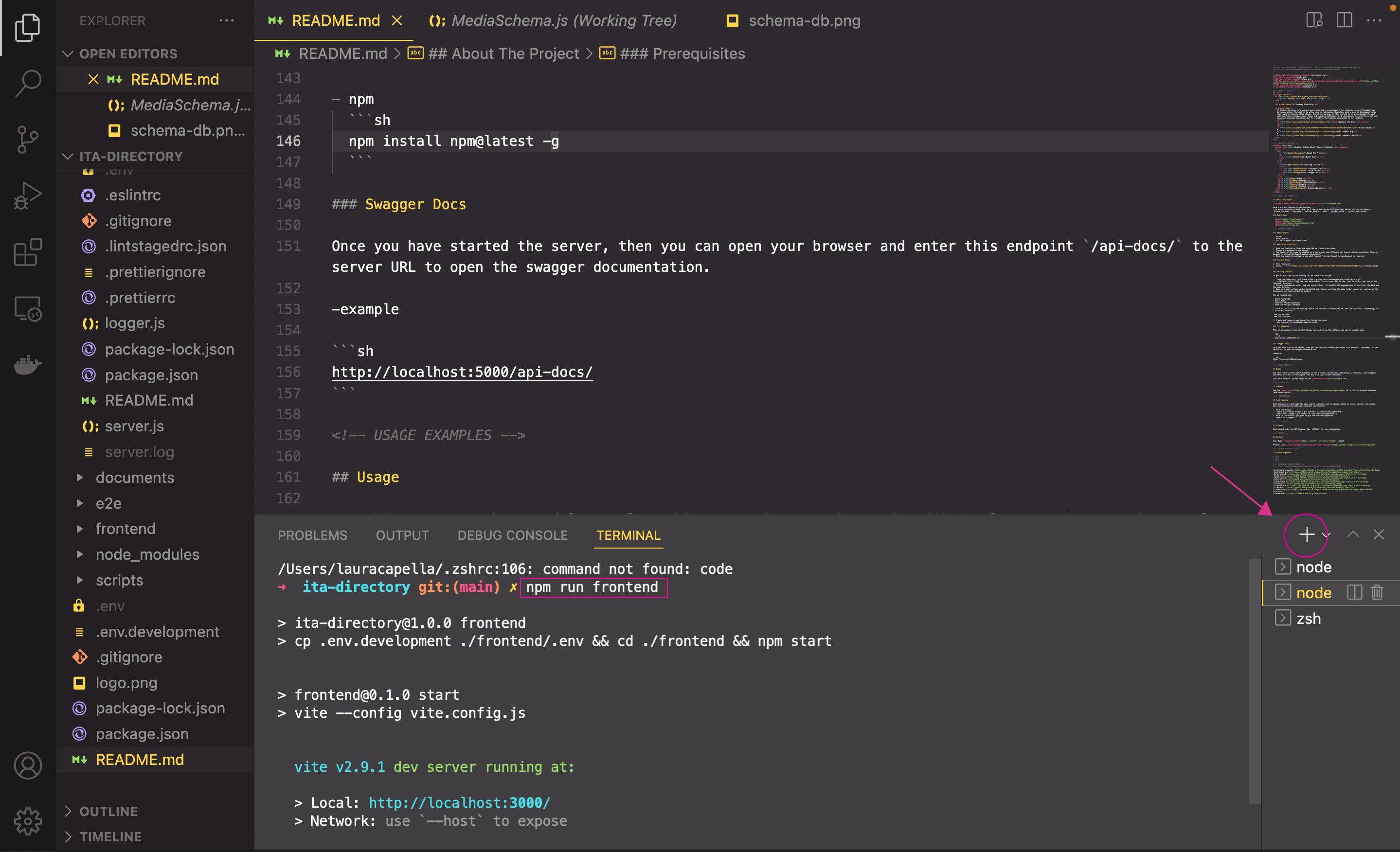This screenshot has width=1400, height=852.
Task: Open the Source Control view
Action: coord(27,140)
